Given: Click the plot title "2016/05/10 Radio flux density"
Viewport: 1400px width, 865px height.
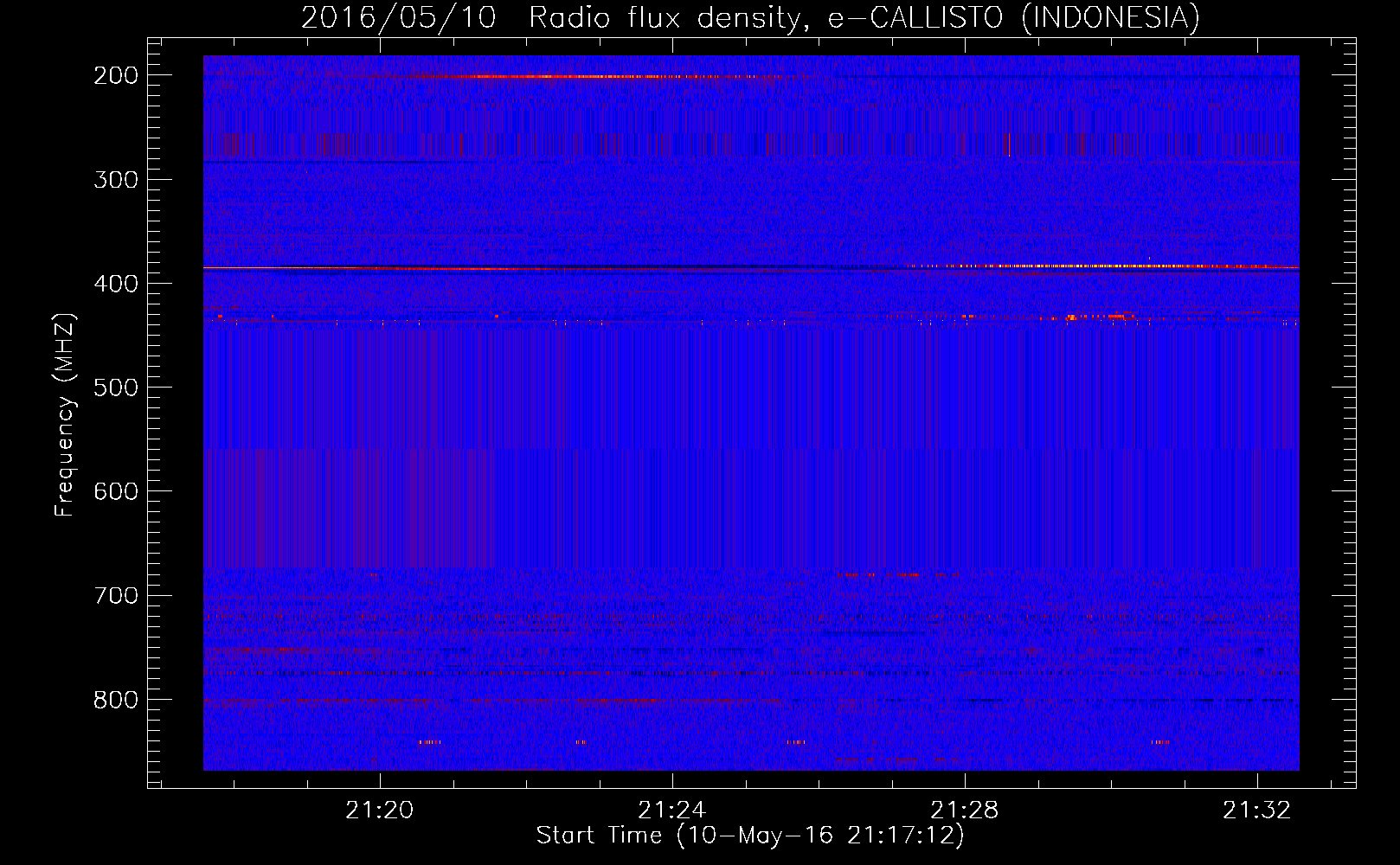Looking at the screenshot, I should click(x=551, y=18).
